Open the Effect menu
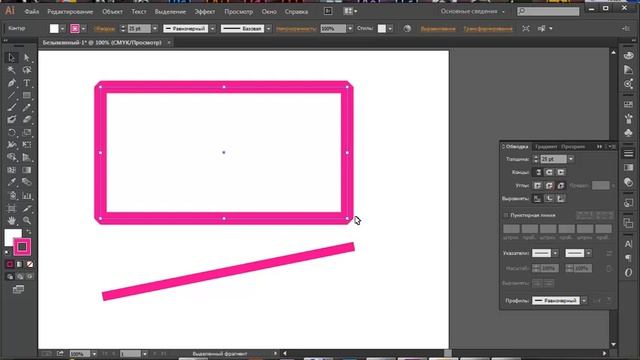 pyautogui.click(x=204, y=12)
